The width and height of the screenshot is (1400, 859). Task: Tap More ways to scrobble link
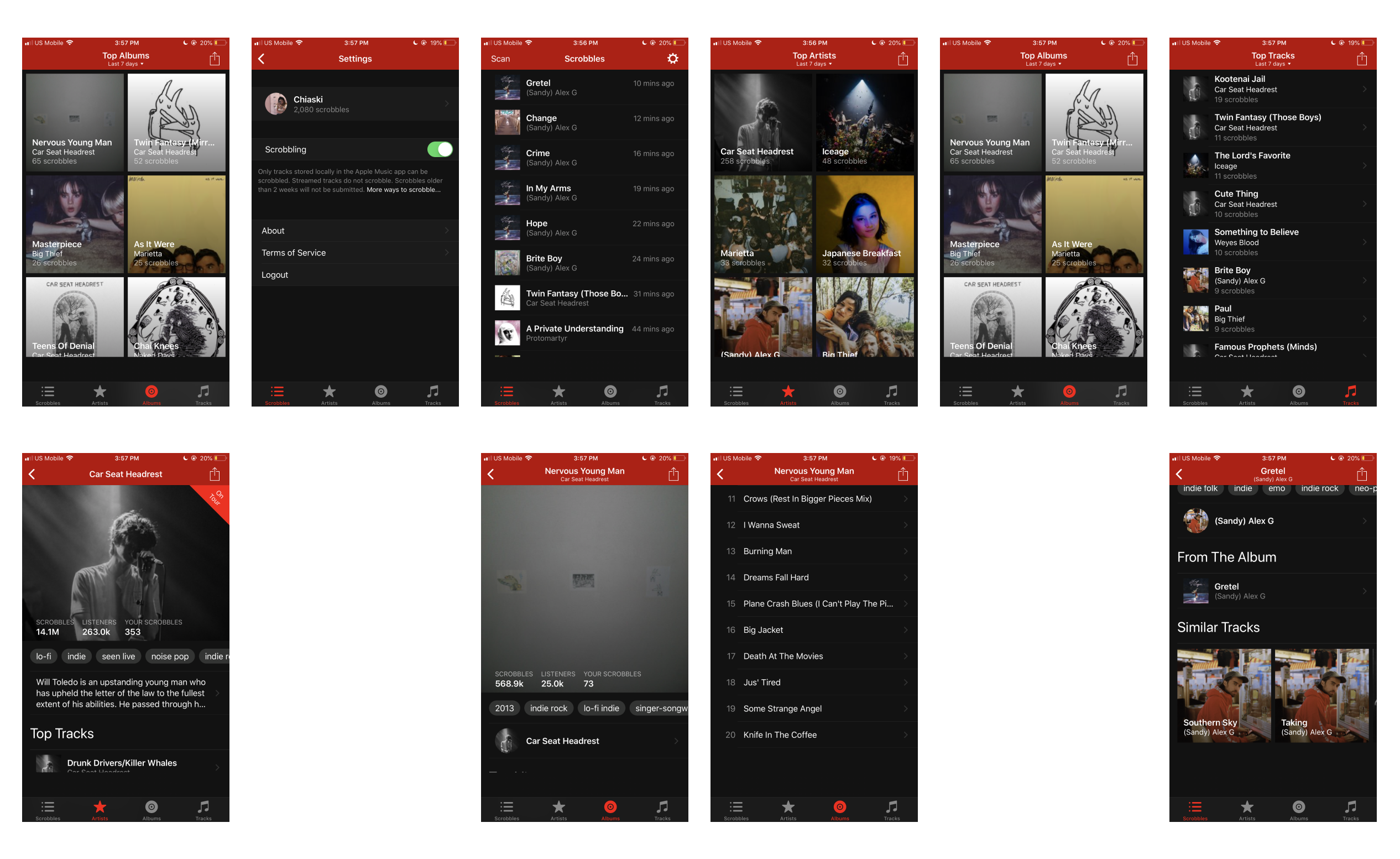point(404,190)
